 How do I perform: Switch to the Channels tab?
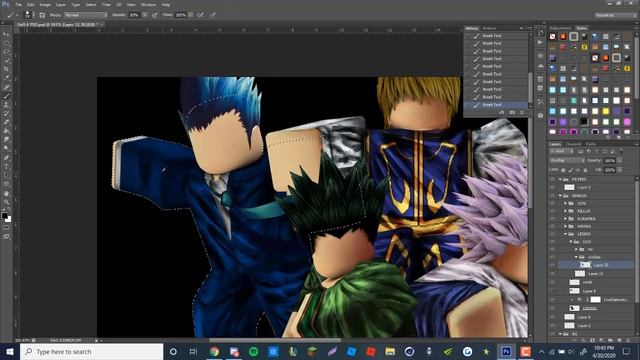pyautogui.click(x=573, y=144)
